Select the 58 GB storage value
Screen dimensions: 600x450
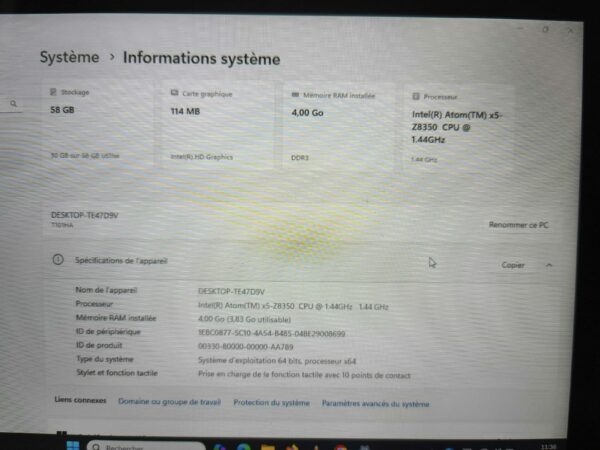click(x=62, y=110)
